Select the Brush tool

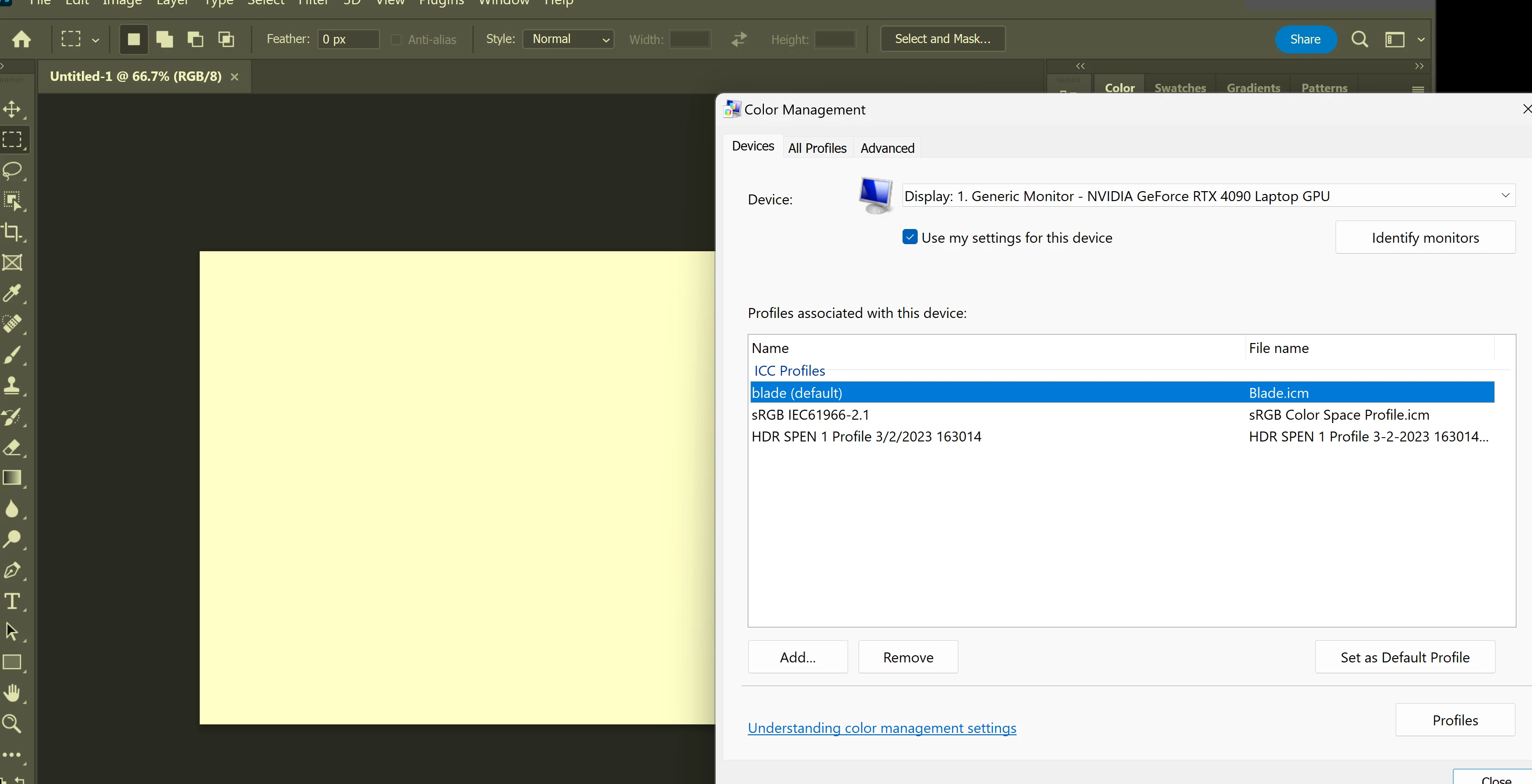12,355
